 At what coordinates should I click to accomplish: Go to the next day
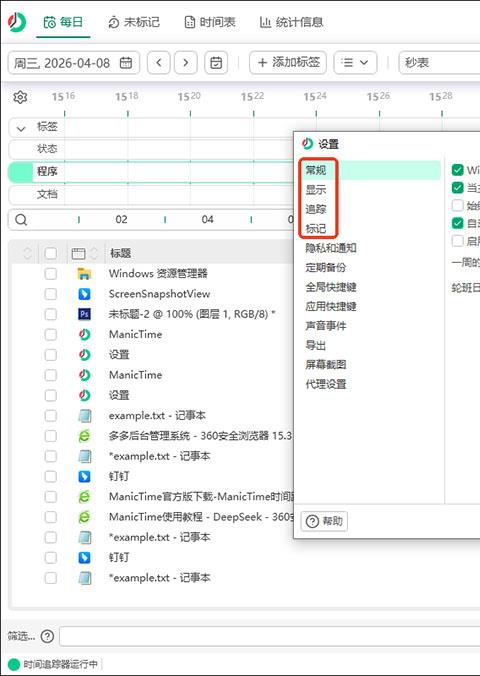[x=186, y=63]
